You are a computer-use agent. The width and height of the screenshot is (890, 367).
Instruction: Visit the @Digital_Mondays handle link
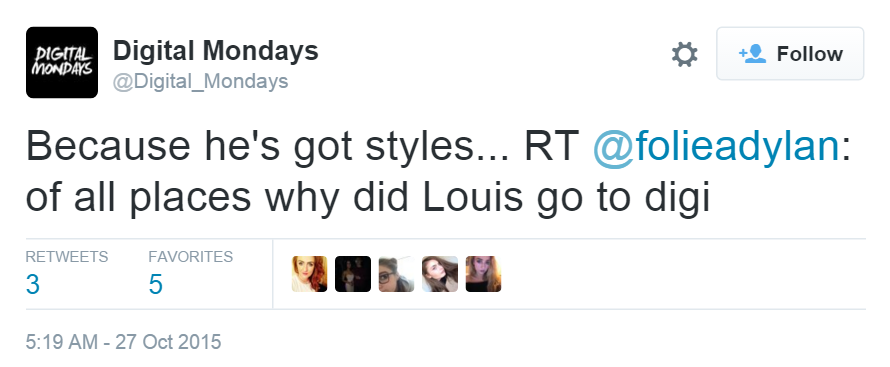tap(200, 81)
